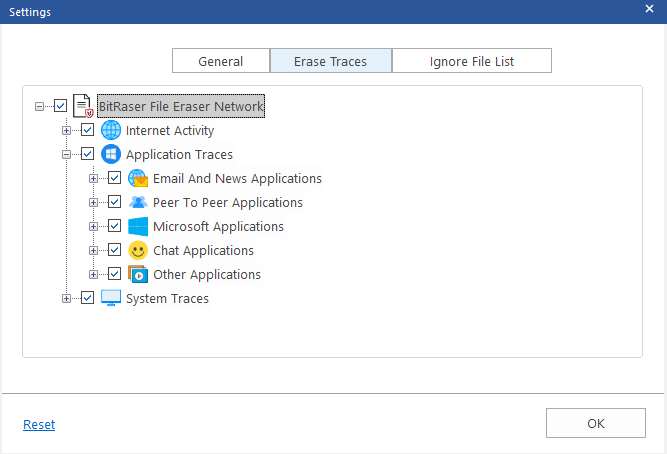Screen dimensions: 667x454
Task: Select the Microsoft Applications label
Action: click(x=218, y=226)
